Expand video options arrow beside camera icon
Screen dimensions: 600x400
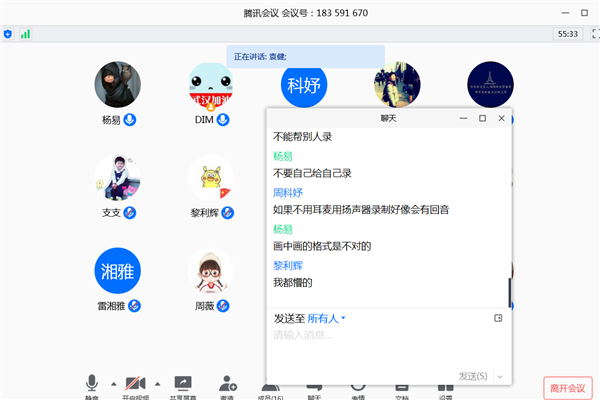coord(157,384)
